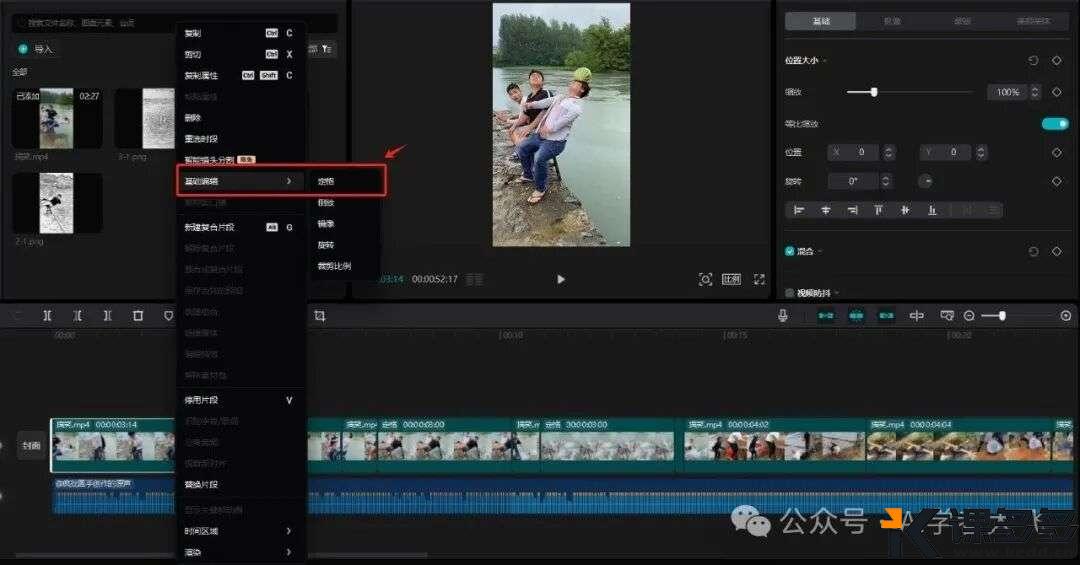The image size is (1080, 565).
Task: Open fullscreen preview with the expand icon
Action: (x=759, y=279)
